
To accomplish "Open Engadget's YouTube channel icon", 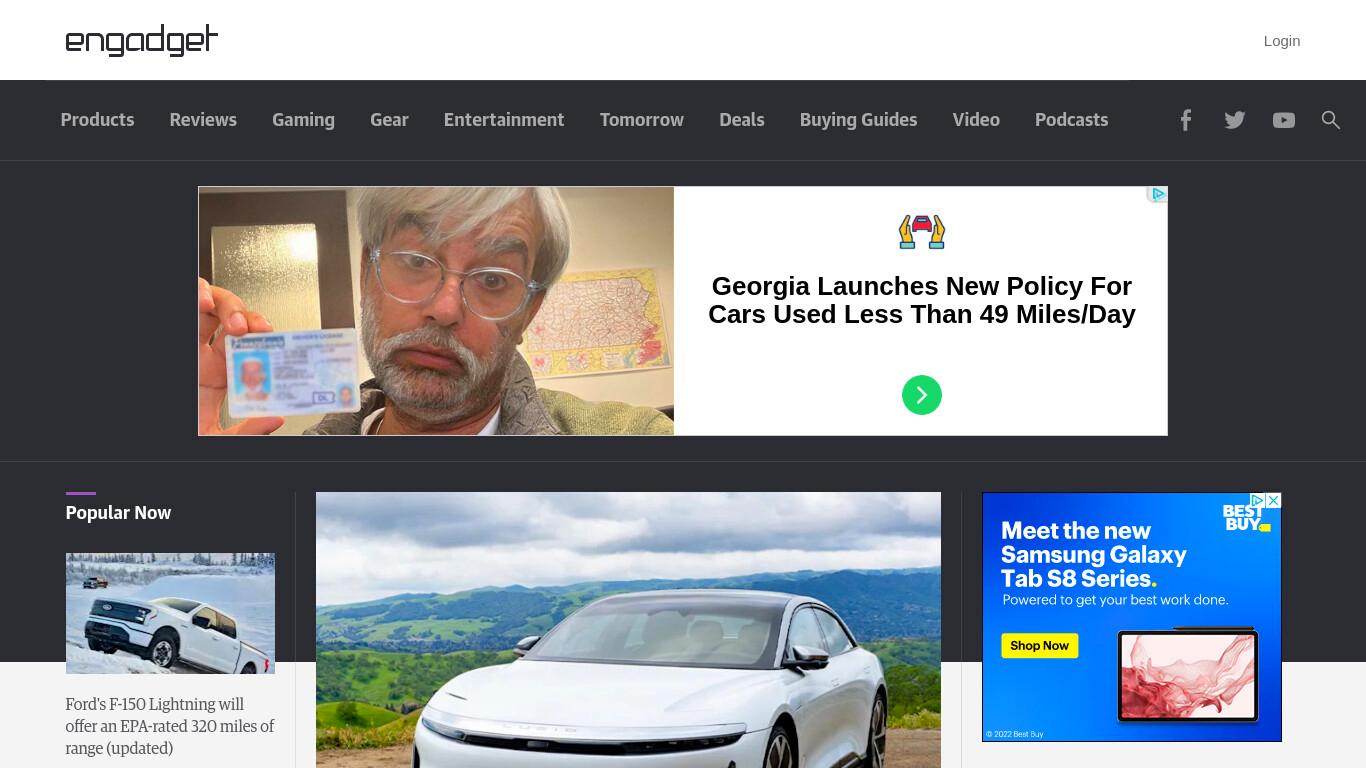I will click(1284, 120).
